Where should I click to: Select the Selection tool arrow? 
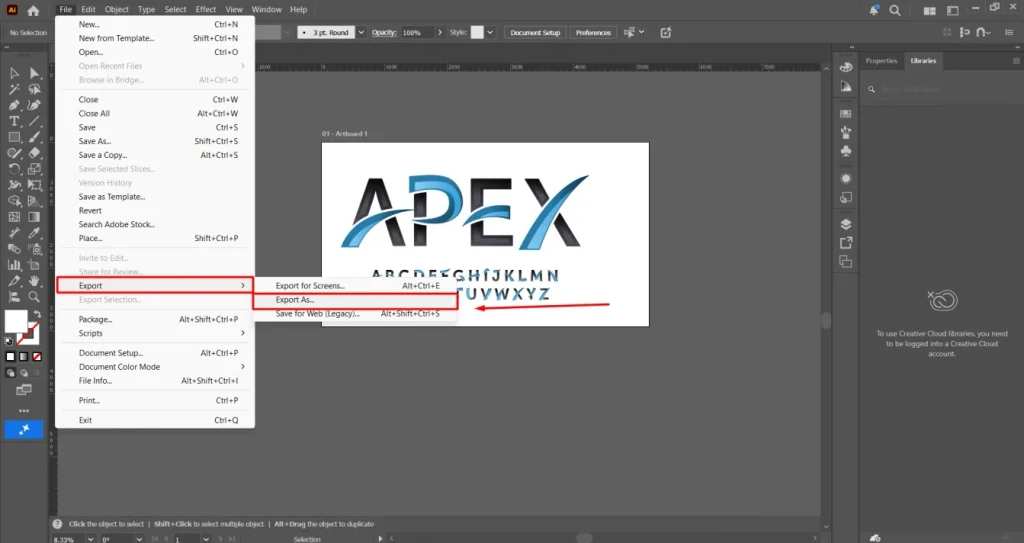coord(14,73)
